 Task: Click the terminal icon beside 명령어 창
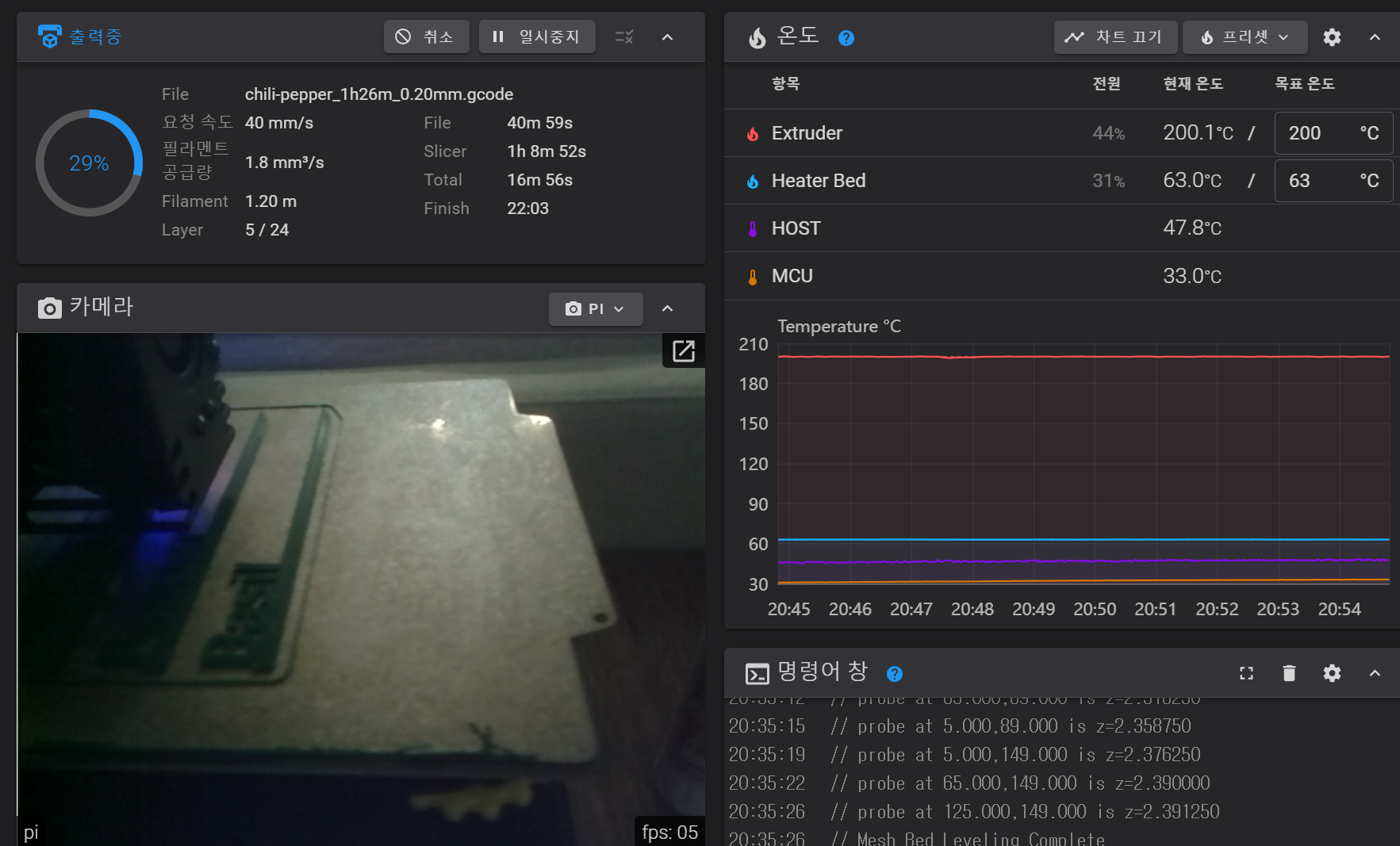tap(757, 674)
